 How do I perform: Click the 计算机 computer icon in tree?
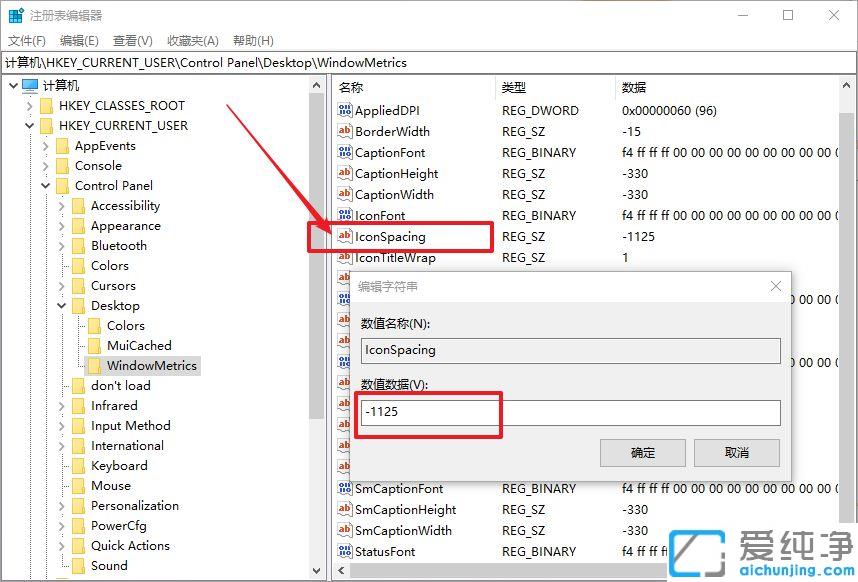30,84
